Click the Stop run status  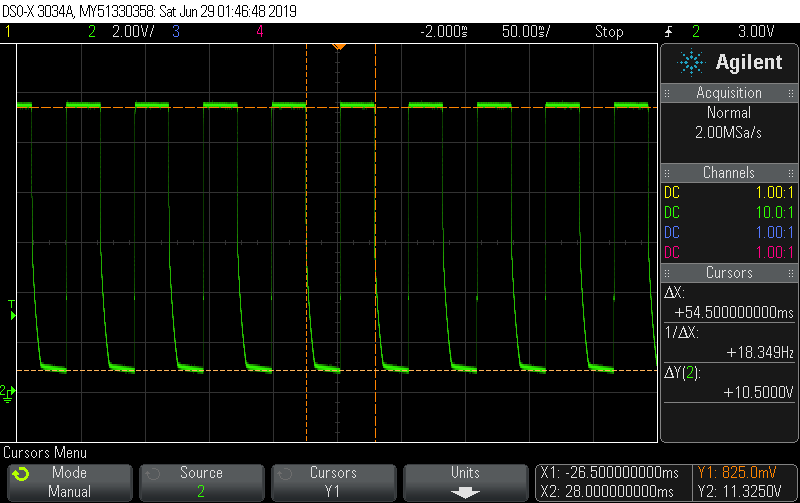(609, 32)
